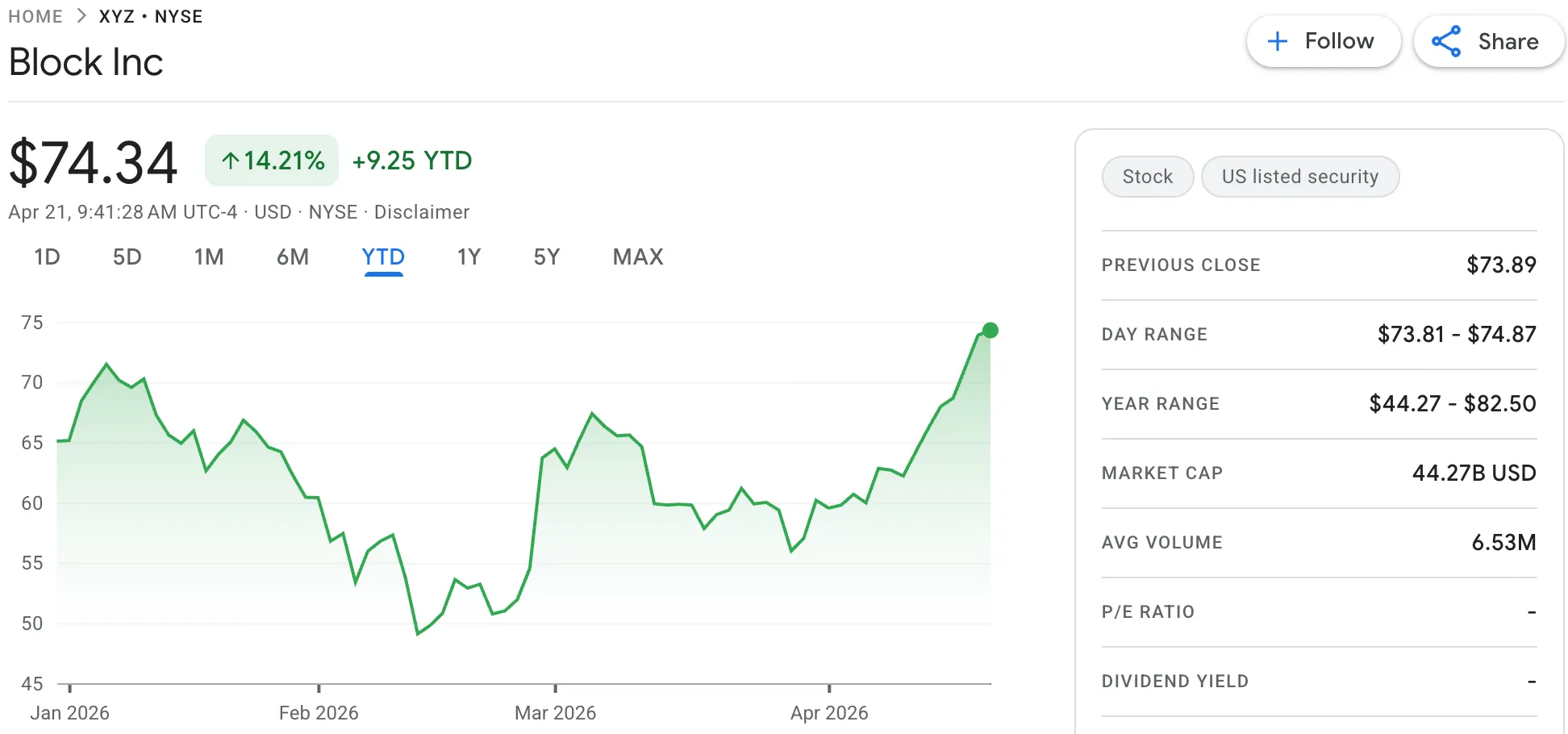The width and height of the screenshot is (1568, 734).
Task: Expand the 5Y chart range
Action: [545, 256]
